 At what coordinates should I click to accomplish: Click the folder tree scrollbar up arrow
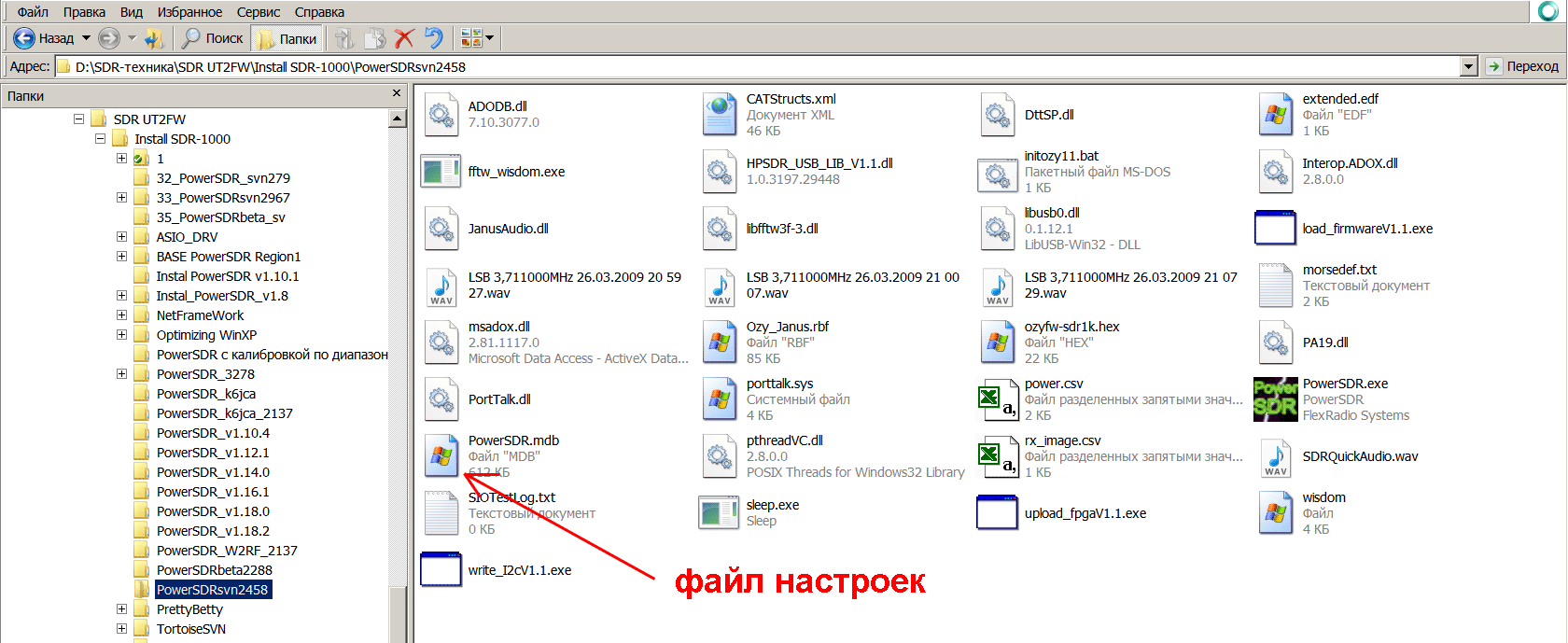click(x=398, y=119)
